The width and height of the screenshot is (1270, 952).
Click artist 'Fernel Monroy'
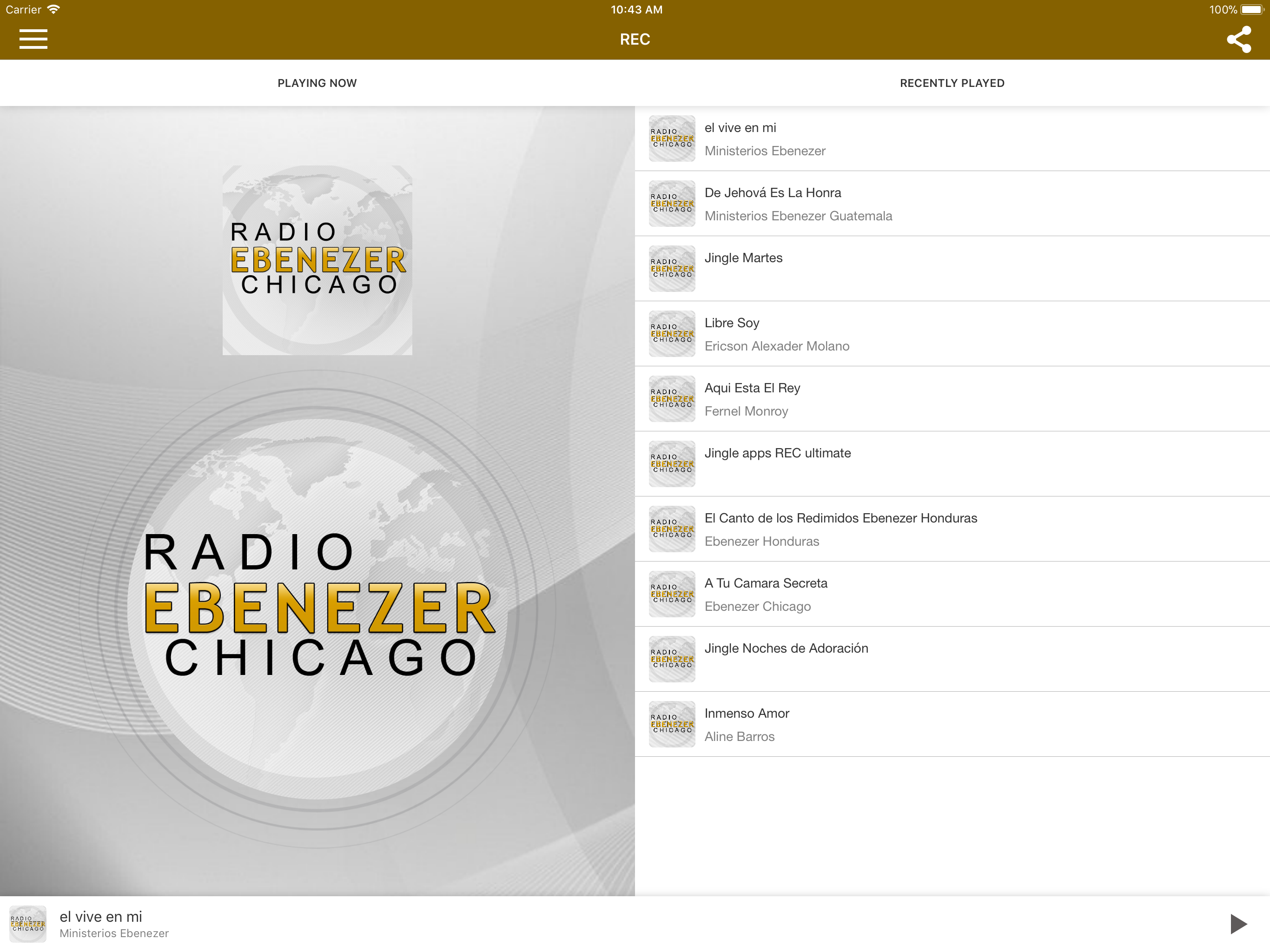(746, 411)
